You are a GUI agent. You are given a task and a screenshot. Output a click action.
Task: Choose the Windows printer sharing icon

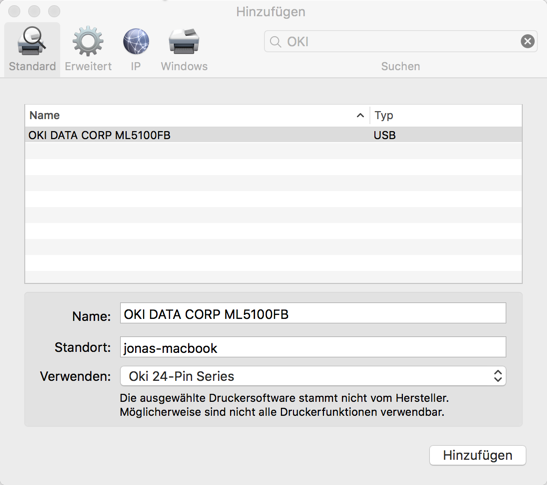point(184,41)
